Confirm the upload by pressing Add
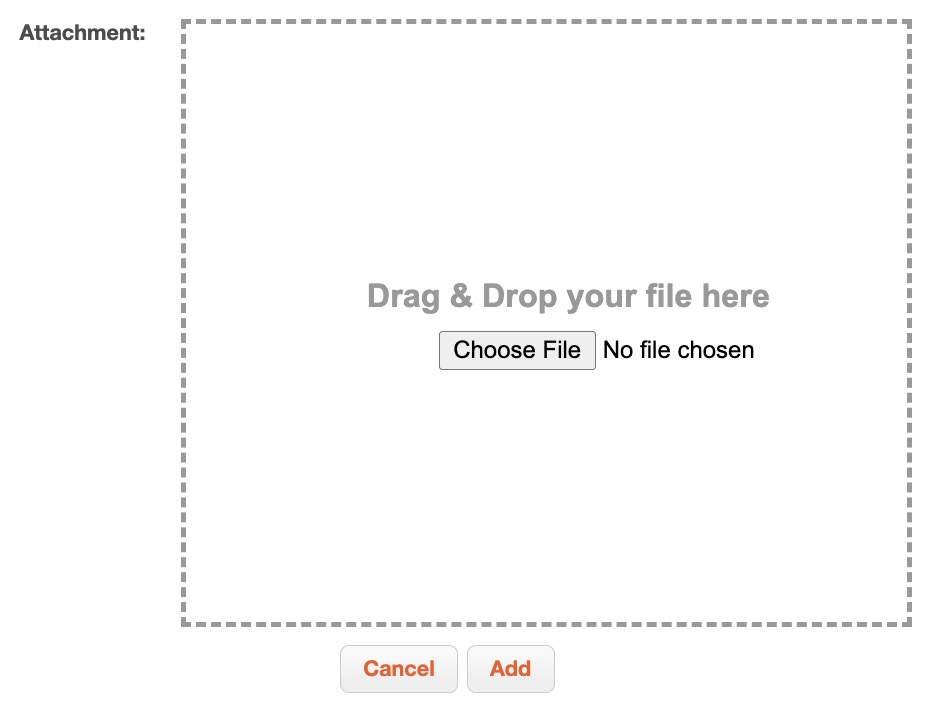This screenshot has height=718, width=944. click(x=510, y=669)
